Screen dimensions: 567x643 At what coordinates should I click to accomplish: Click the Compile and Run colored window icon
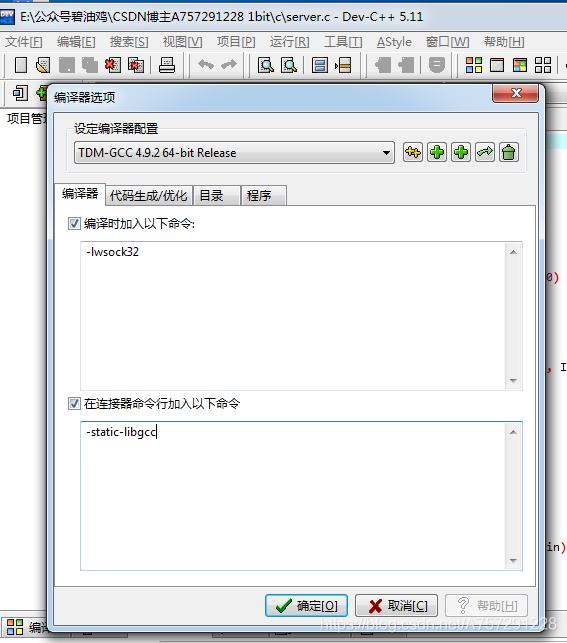pos(520,65)
